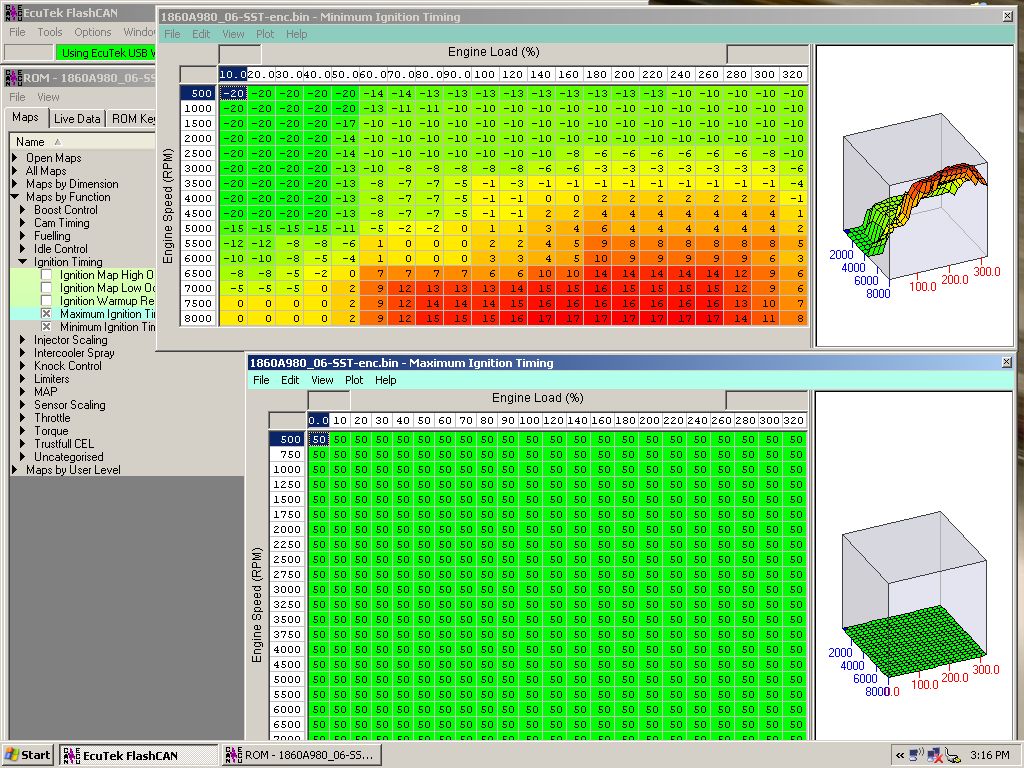Tick the Ignition Warmup Retard checkbox
Screen dimensions: 1024x768
46,300
